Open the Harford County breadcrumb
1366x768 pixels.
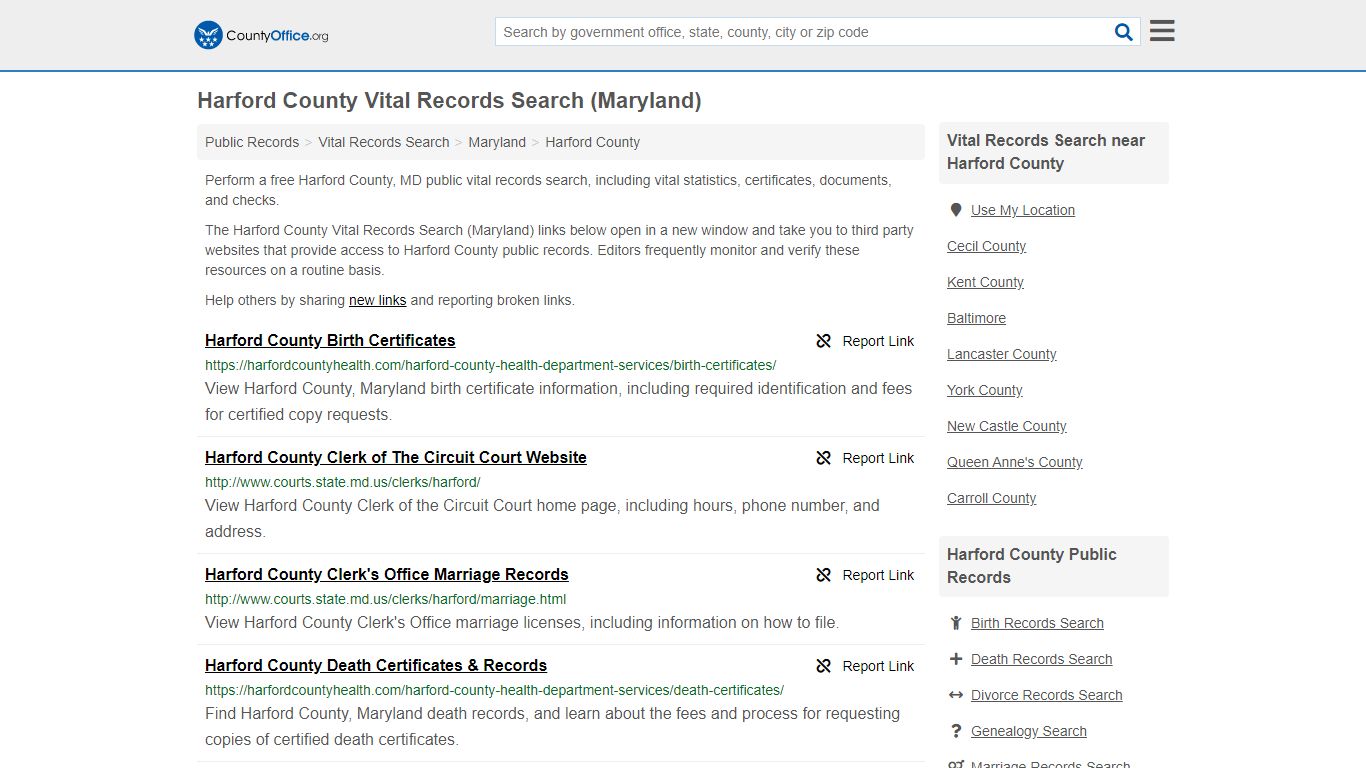coord(592,142)
